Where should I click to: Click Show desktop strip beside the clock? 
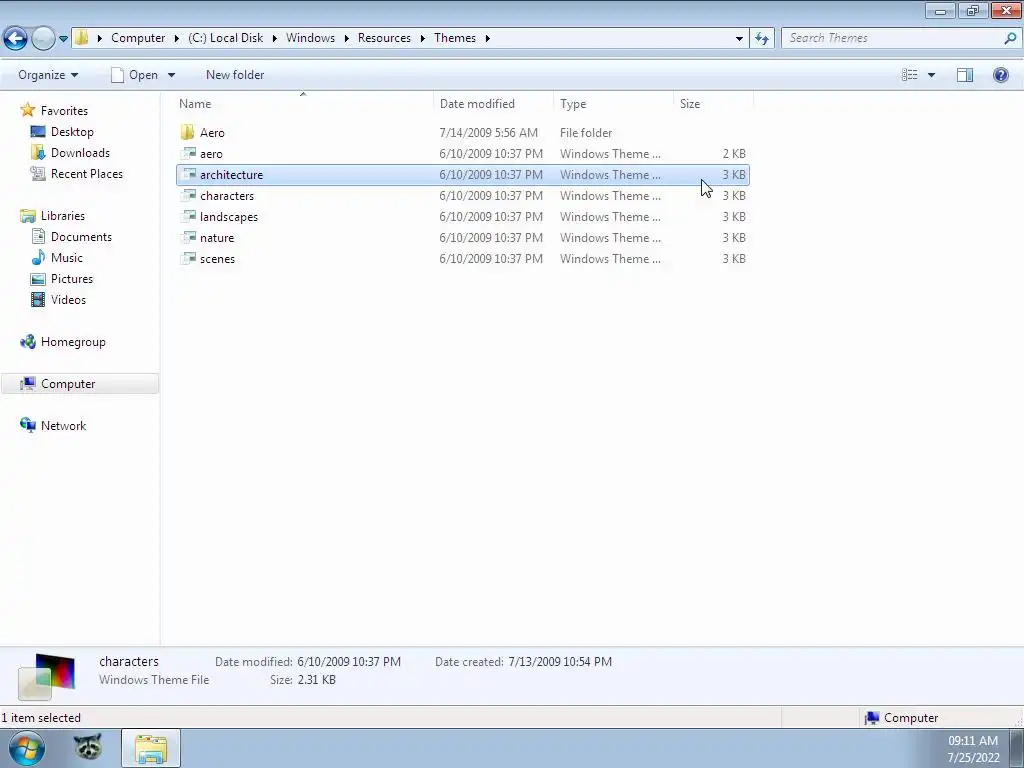click(1016, 748)
